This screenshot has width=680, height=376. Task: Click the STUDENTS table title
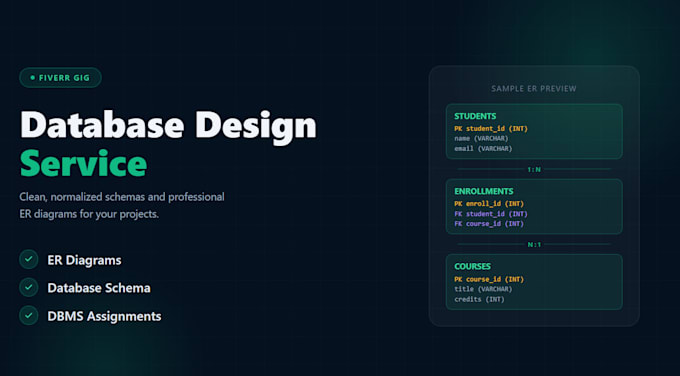click(x=475, y=116)
